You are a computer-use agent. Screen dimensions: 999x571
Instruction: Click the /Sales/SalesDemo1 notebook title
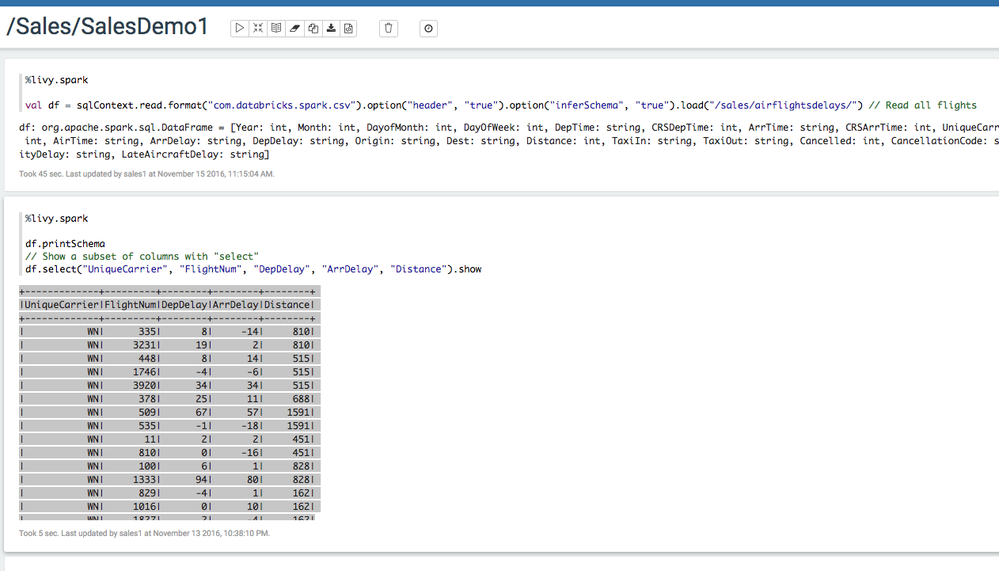point(108,27)
